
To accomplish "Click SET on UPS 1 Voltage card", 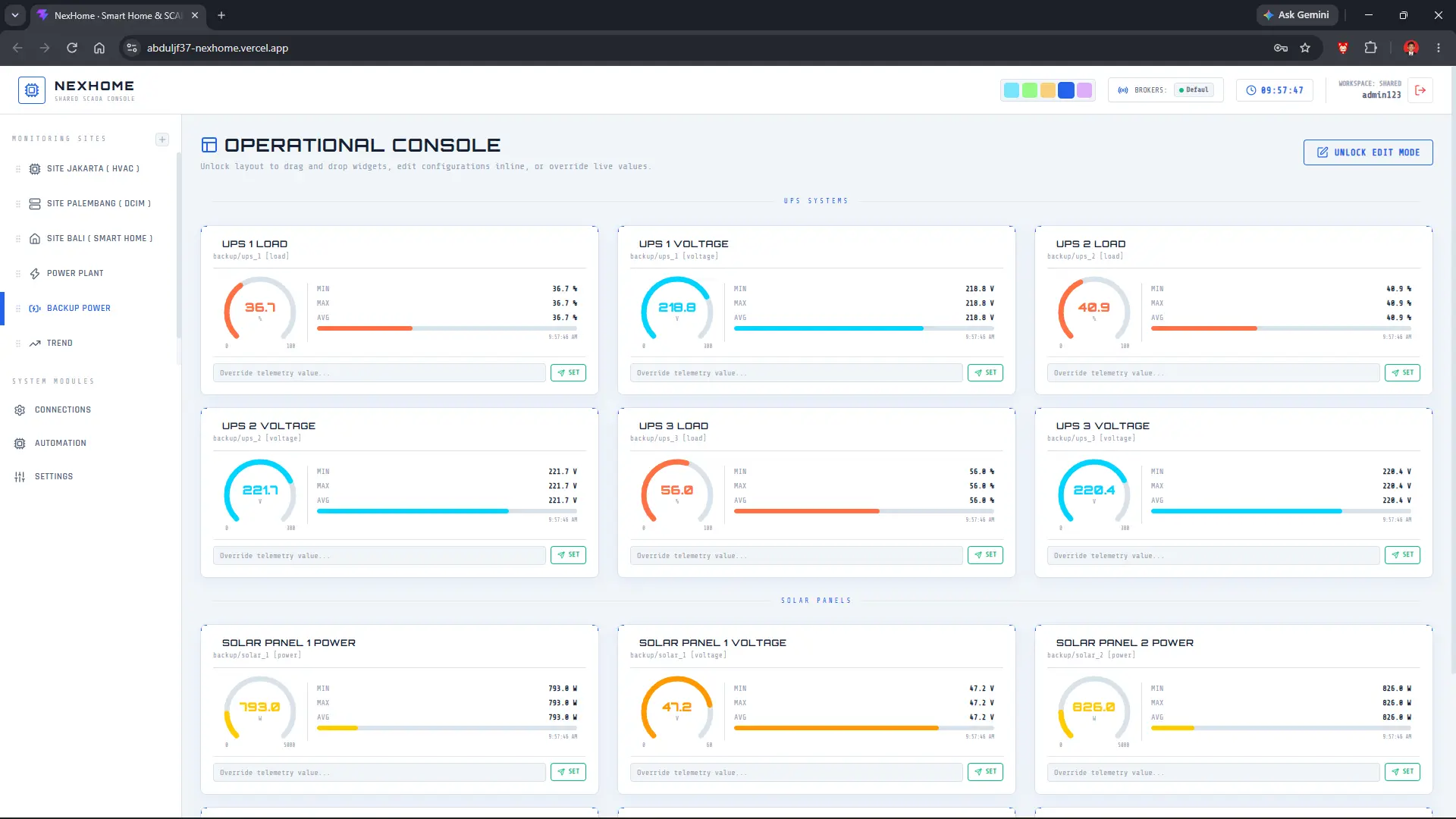I will point(985,373).
